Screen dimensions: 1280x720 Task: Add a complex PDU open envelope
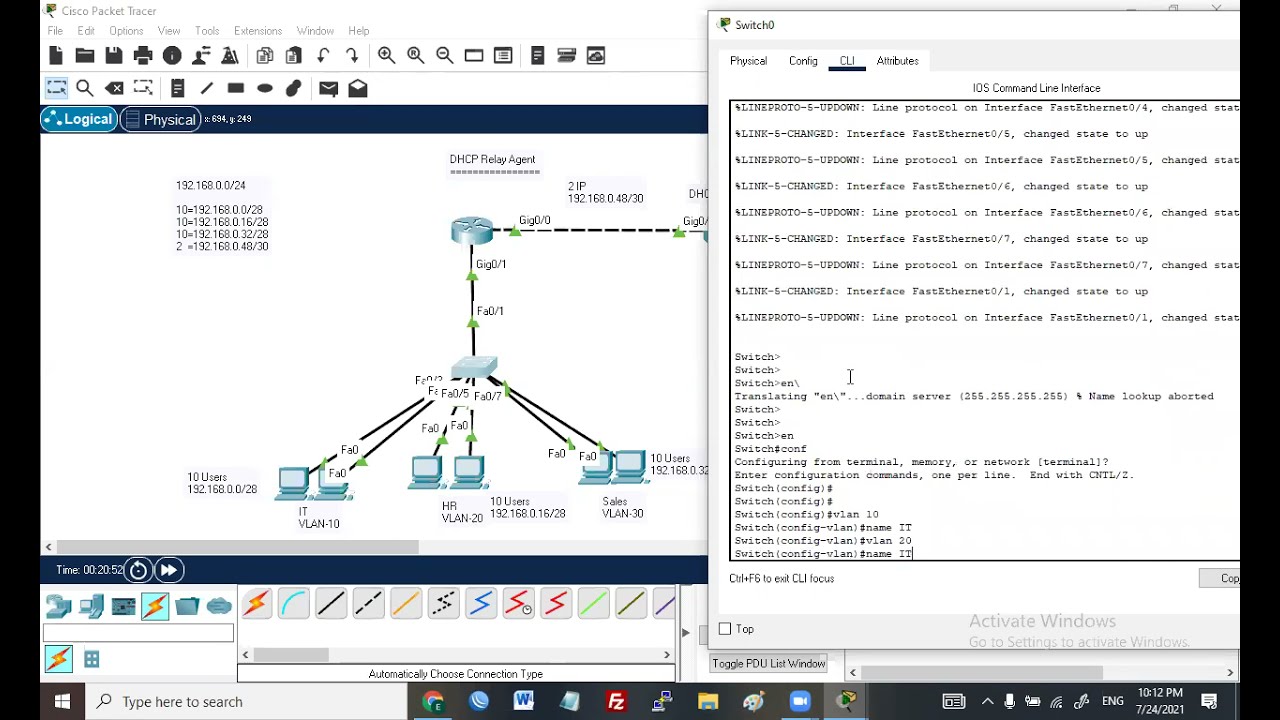pyautogui.click(x=357, y=89)
